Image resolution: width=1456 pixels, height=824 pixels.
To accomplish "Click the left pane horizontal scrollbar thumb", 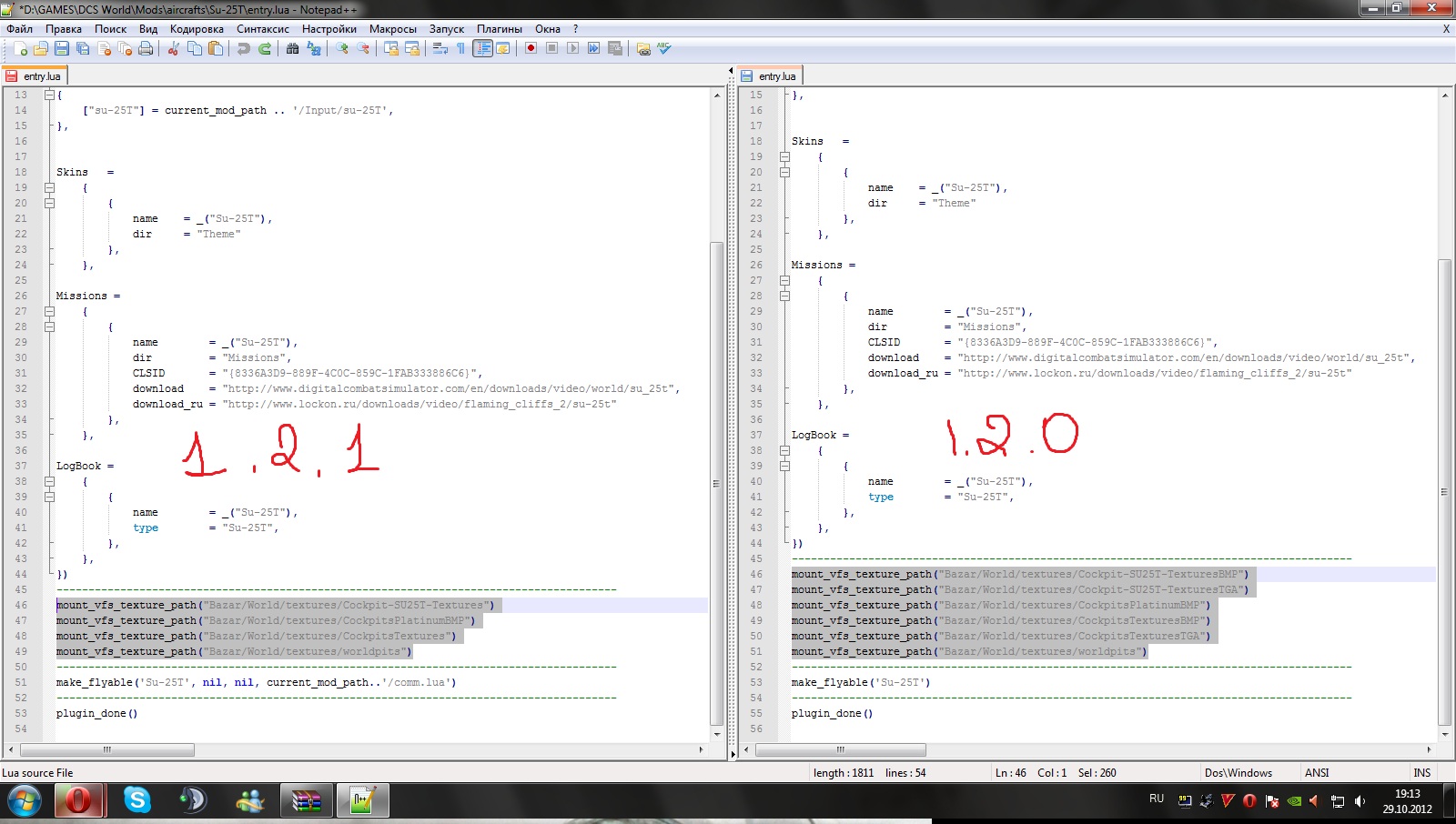I will 107,750.
